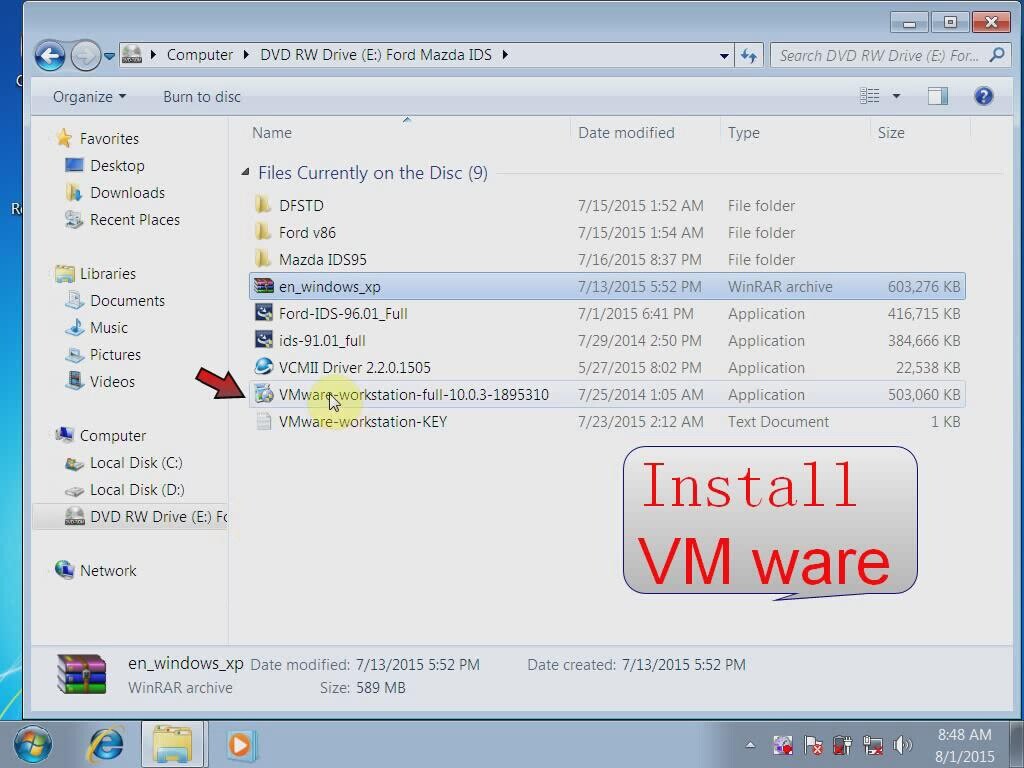Click the size value 603,276 KB

(x=923, y=287)
